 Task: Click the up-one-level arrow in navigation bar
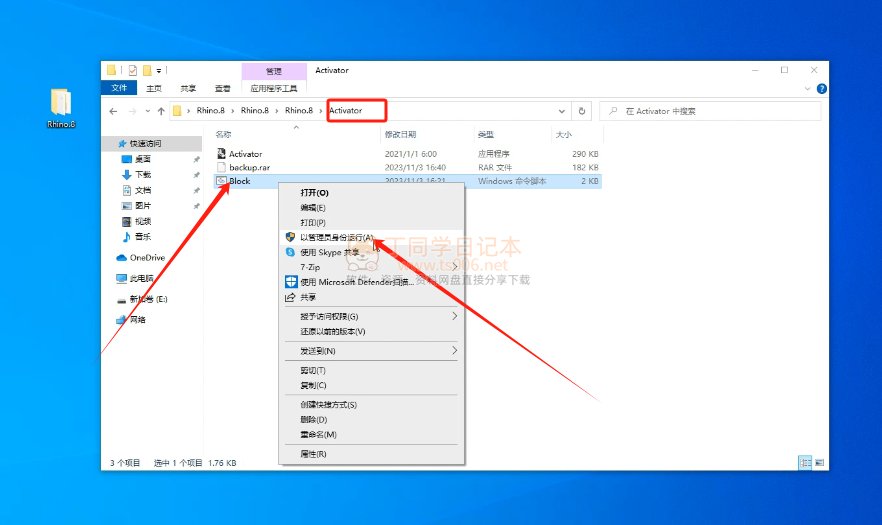click(x=161, y=110)
